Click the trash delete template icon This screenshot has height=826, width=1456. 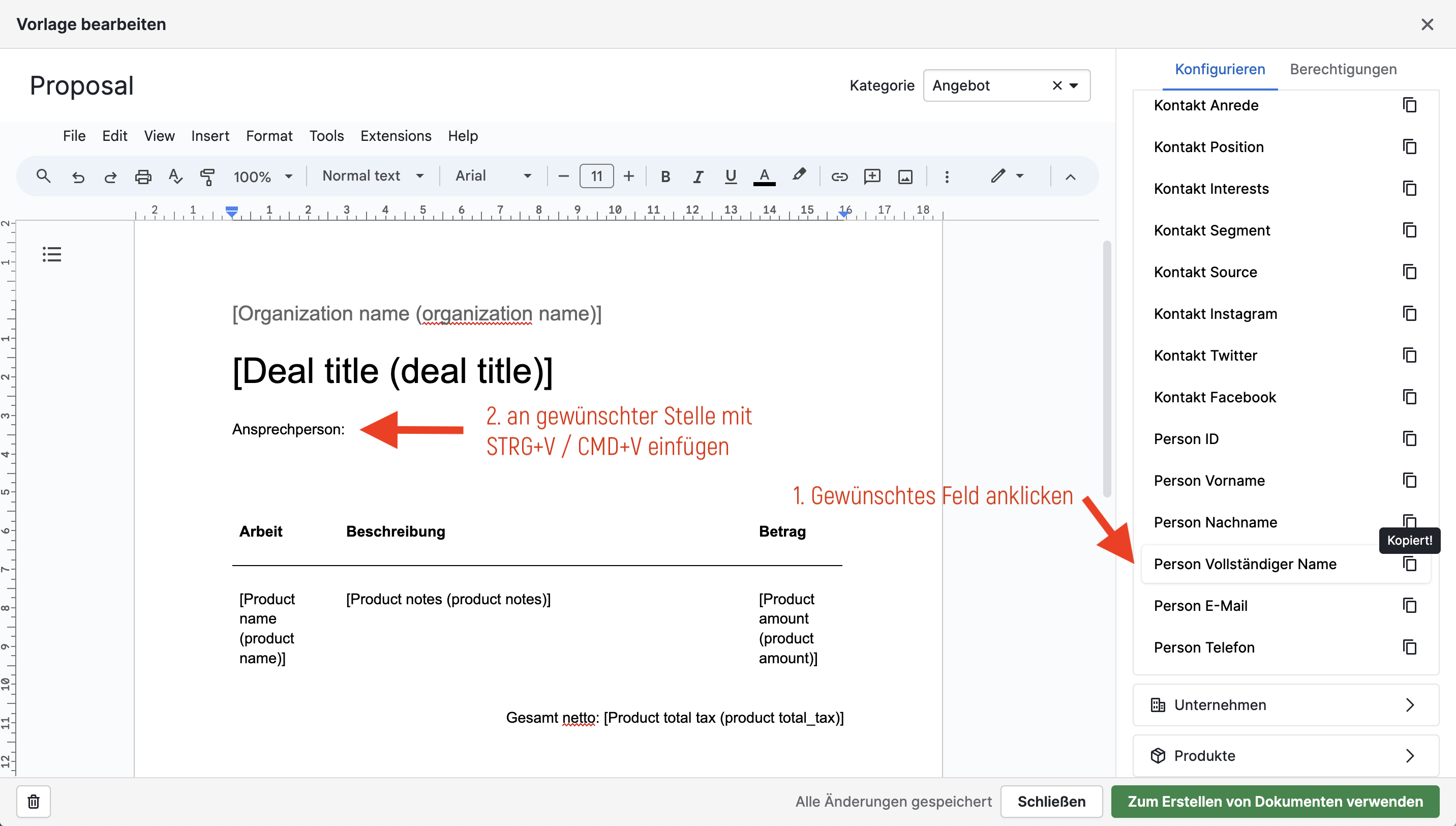coord(34,802)
